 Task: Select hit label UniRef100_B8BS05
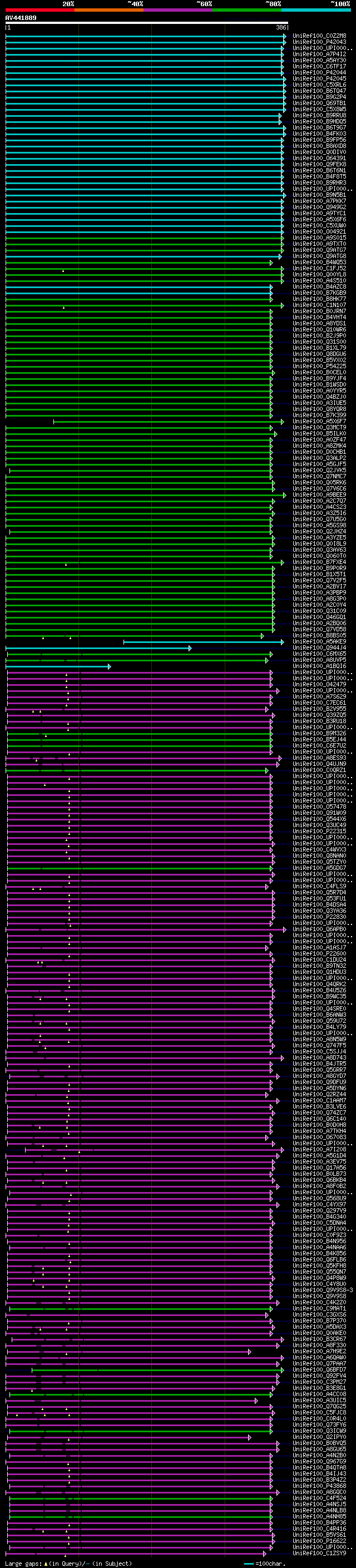pyautogui.click(x=319, y=635)
